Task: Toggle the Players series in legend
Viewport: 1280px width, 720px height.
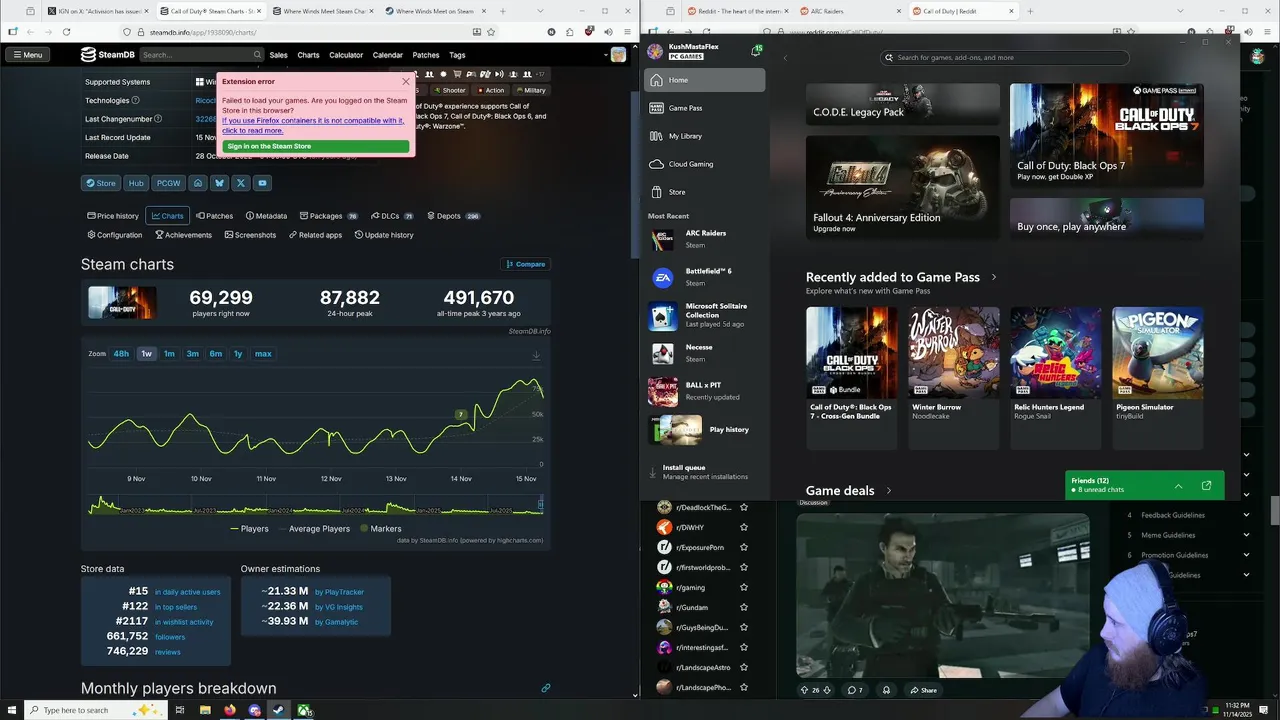Action: coord(249,529)
